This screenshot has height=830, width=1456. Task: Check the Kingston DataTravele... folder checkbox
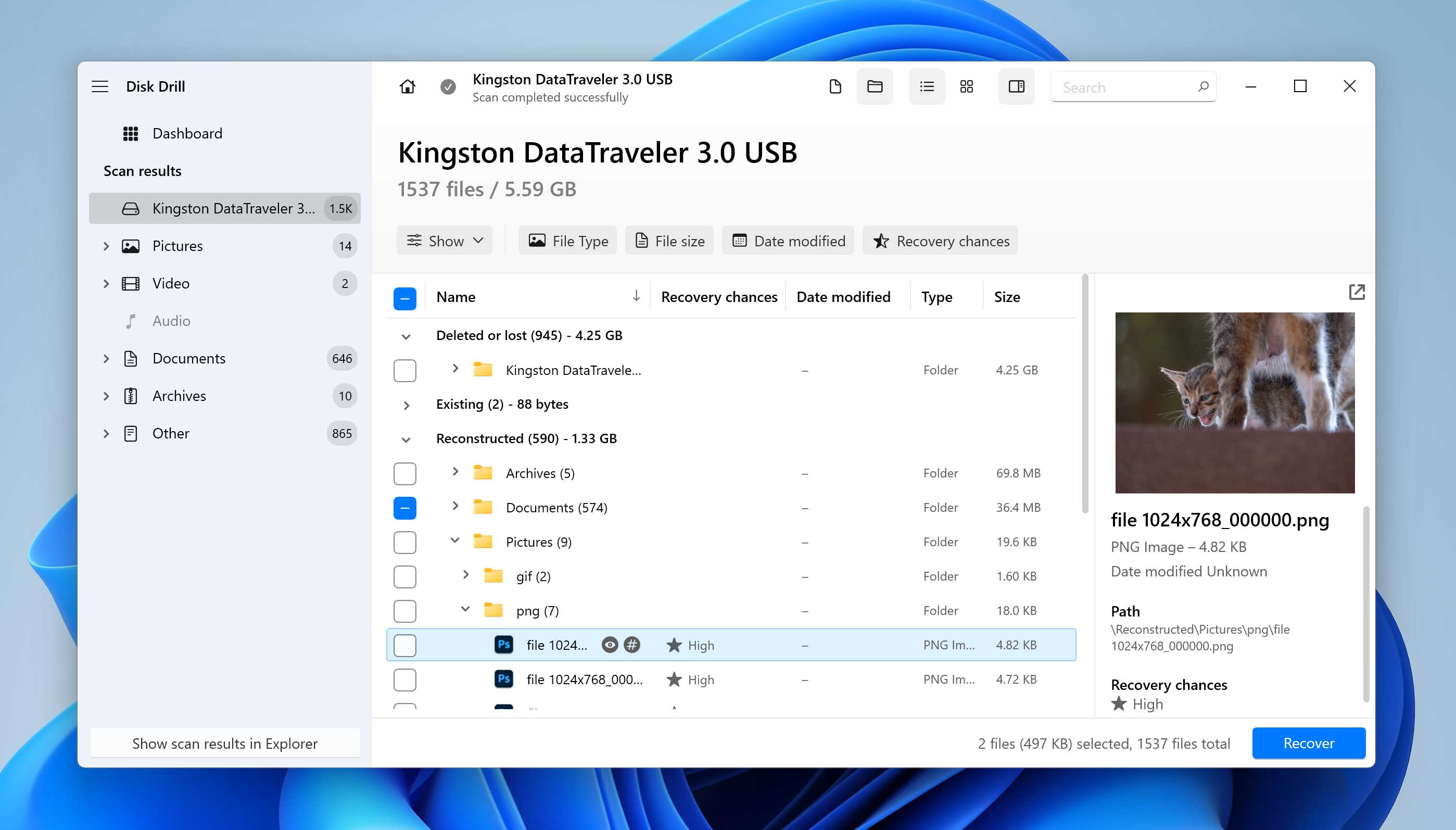click(404, 371)
